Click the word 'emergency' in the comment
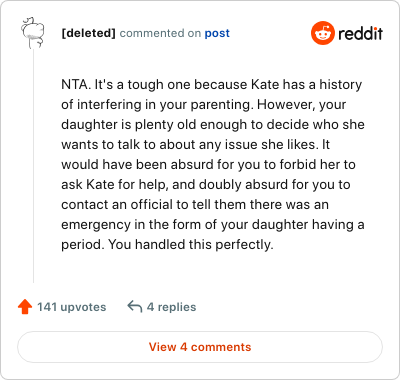Viewport: 400px width, 380px height. click(96, 225)
